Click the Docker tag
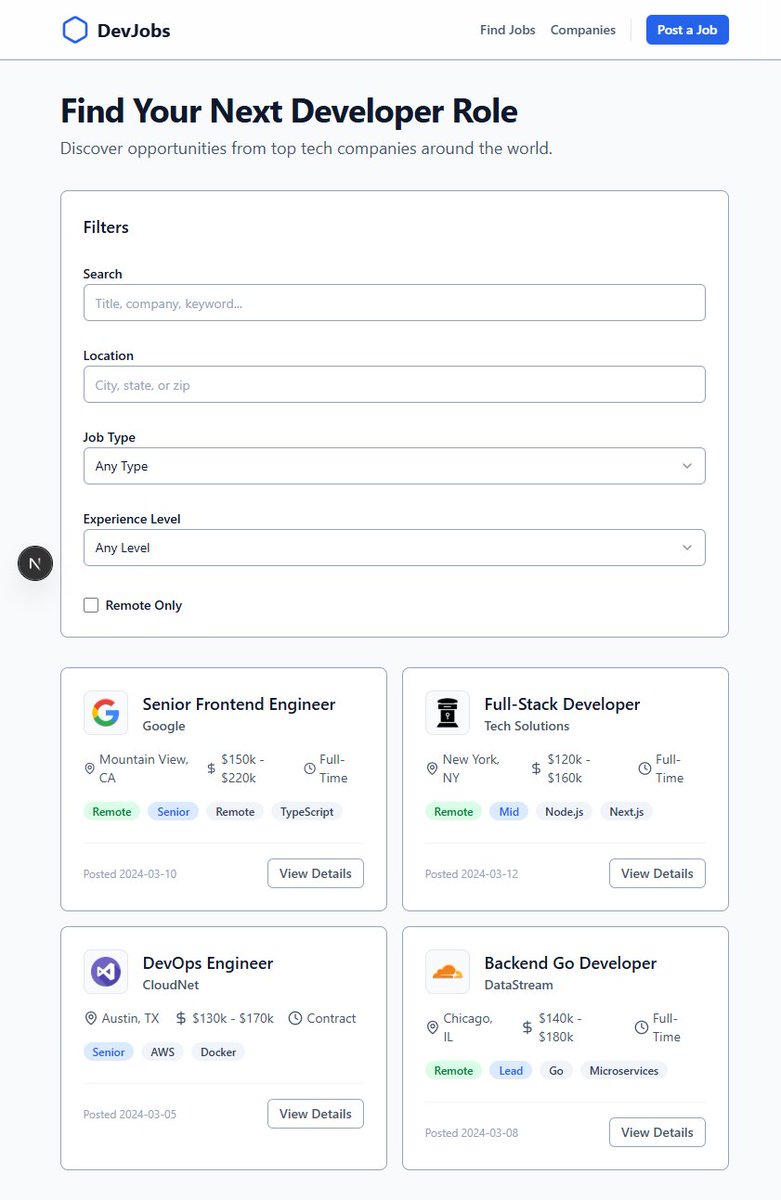 [218, 1052]
